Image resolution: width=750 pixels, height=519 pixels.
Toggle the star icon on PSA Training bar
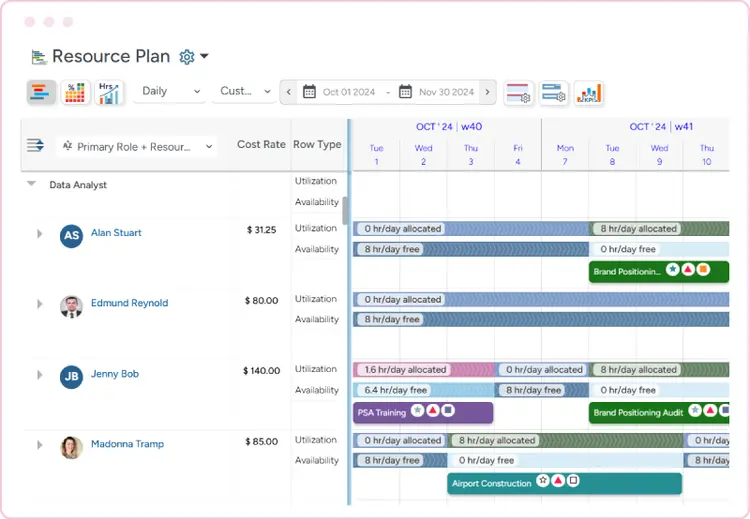click(418, 410)
